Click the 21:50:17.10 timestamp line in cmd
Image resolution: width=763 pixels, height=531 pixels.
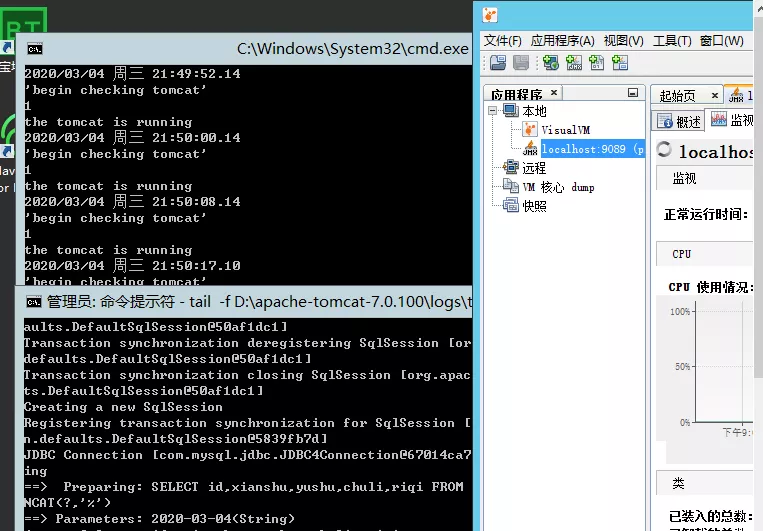pos(132,266)
